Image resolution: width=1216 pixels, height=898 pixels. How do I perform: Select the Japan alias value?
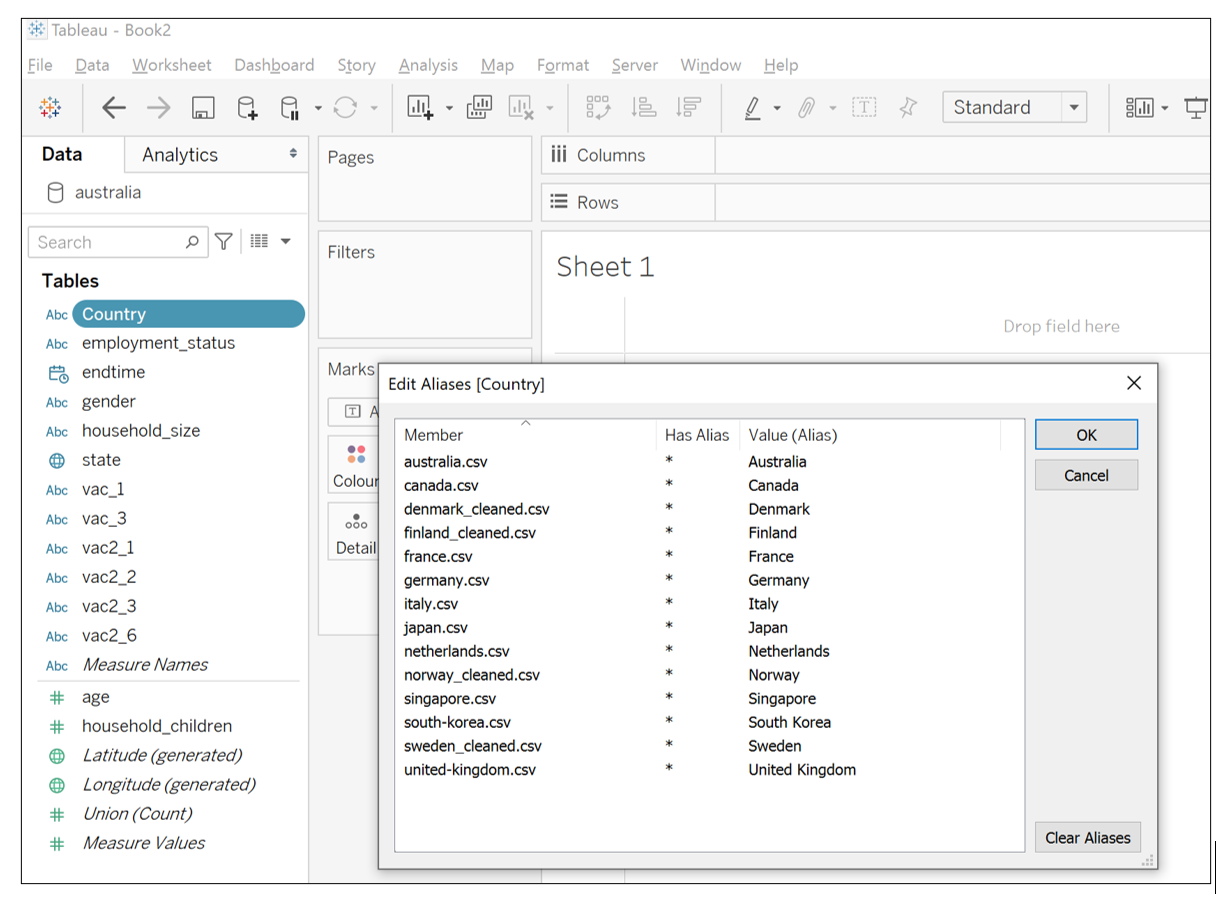[768, 628]
